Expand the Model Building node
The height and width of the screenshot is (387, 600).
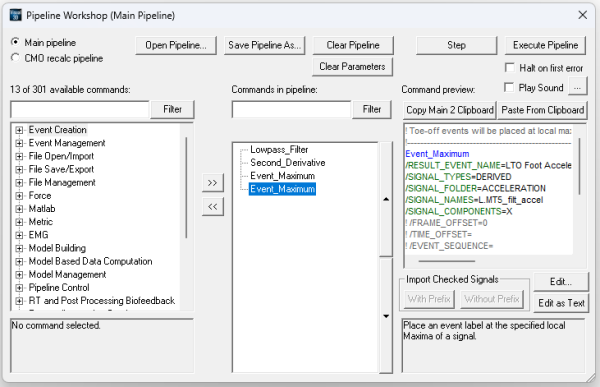(x=19, y=248)
